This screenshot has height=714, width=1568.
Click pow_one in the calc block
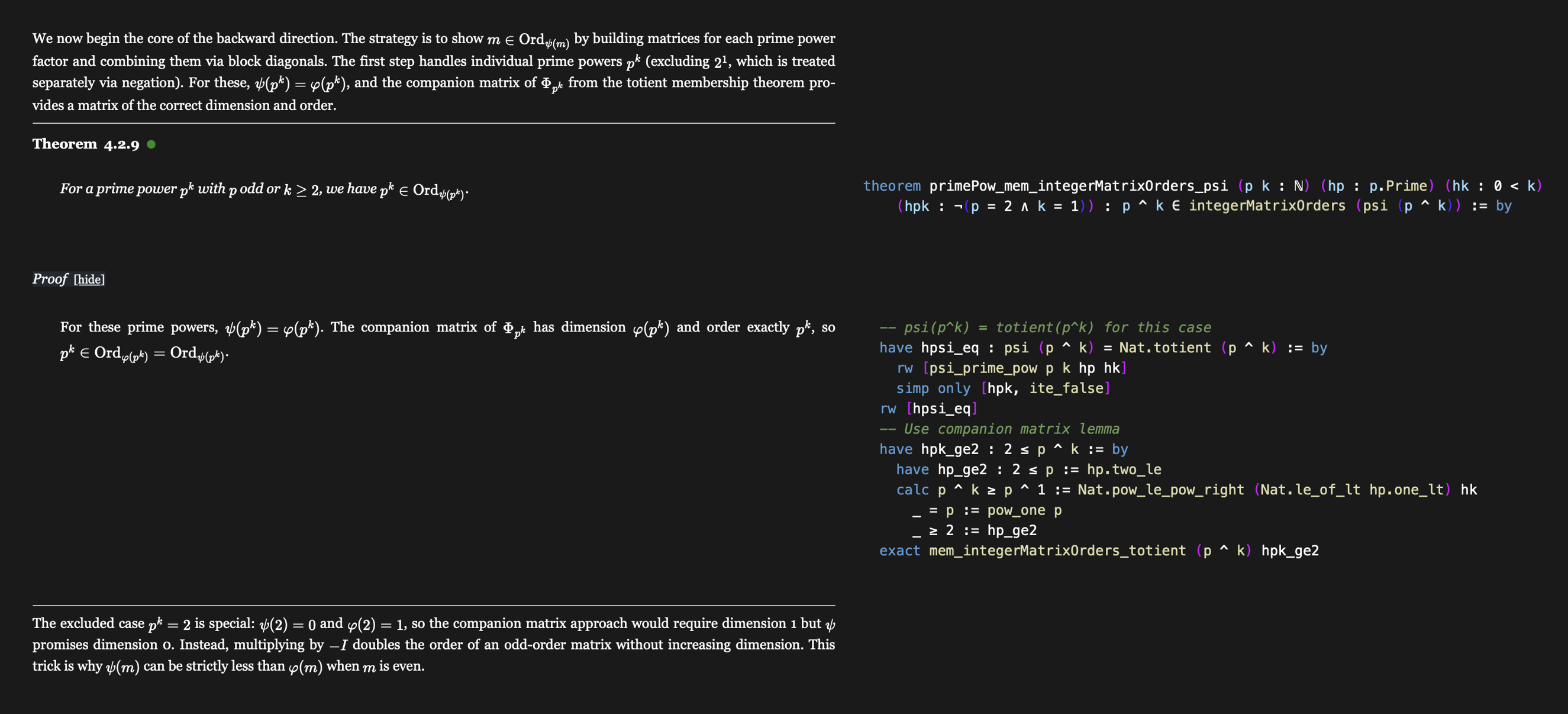(1016, 510)
